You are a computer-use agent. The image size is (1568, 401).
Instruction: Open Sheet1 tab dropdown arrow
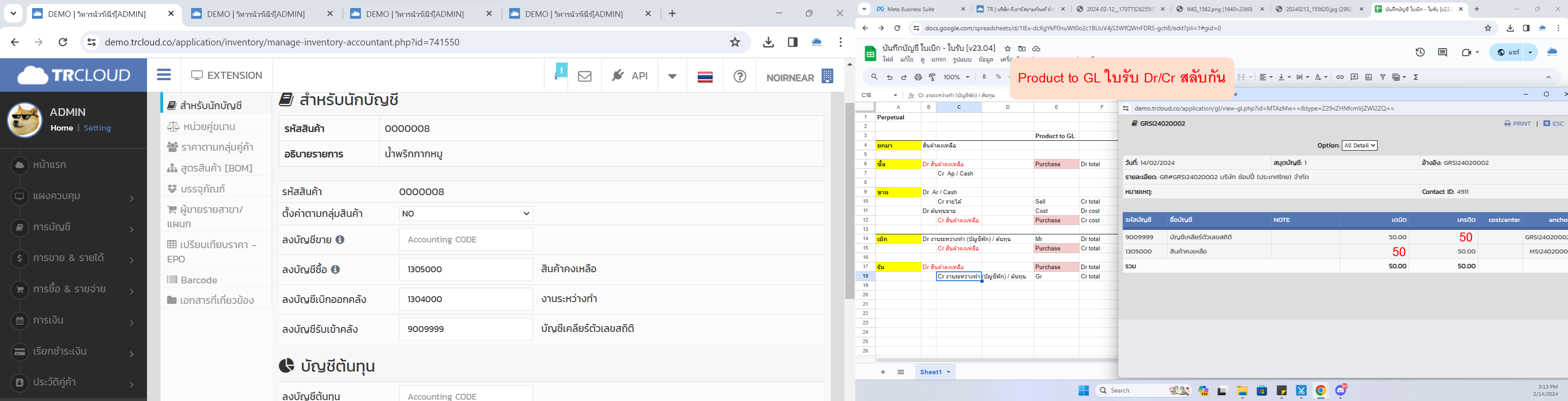tap(948, 372)
